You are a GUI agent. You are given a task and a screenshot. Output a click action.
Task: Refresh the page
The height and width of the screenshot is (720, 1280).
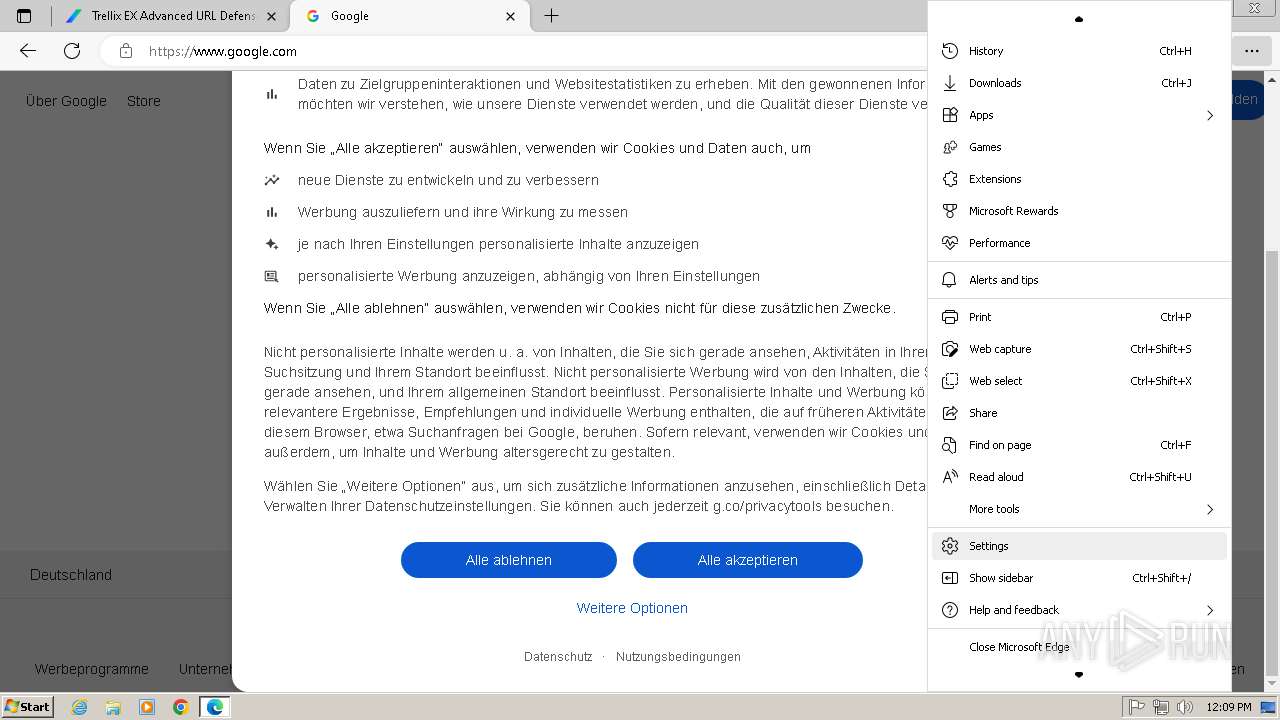[x=72, y=51]
